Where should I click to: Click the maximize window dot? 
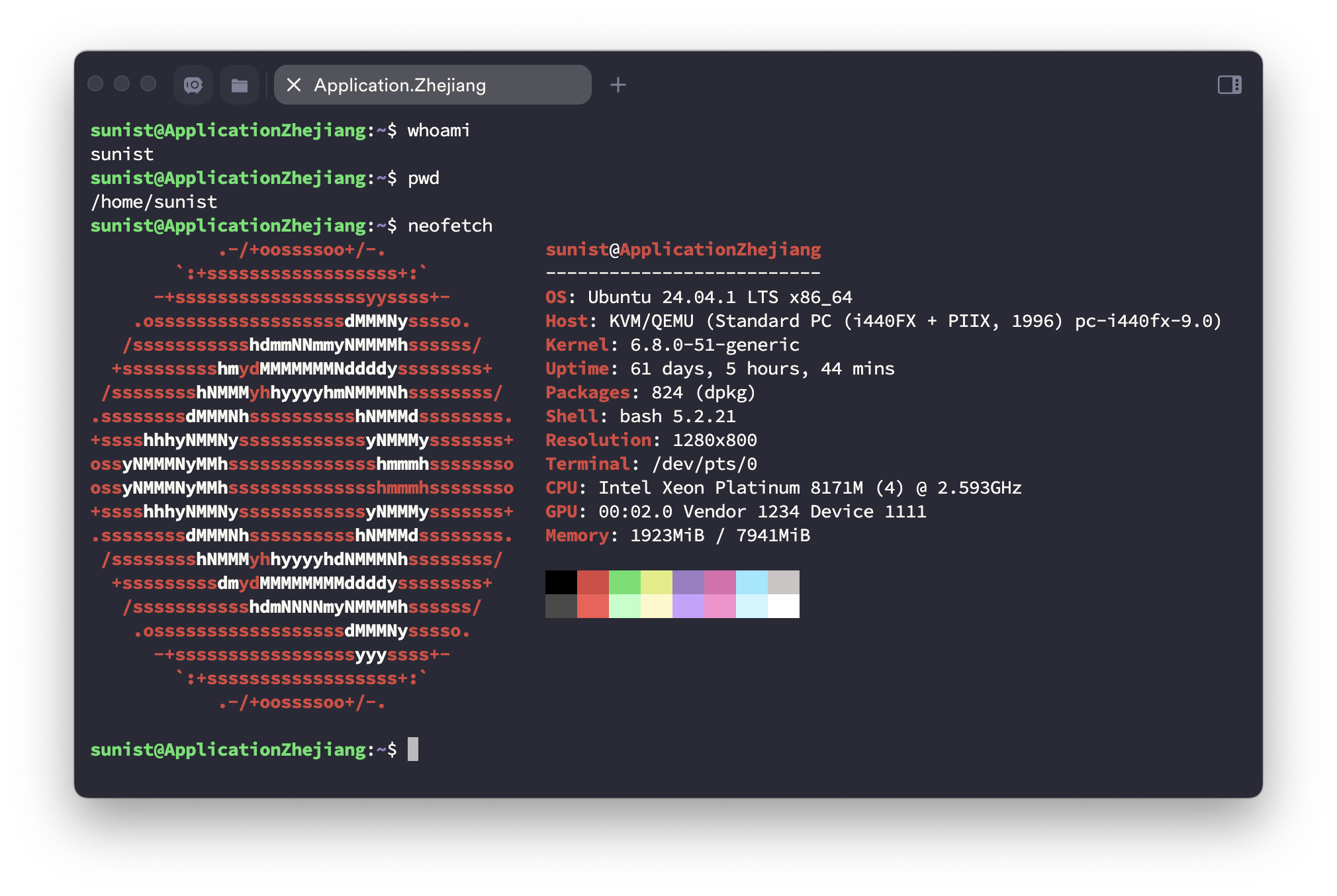148,83
